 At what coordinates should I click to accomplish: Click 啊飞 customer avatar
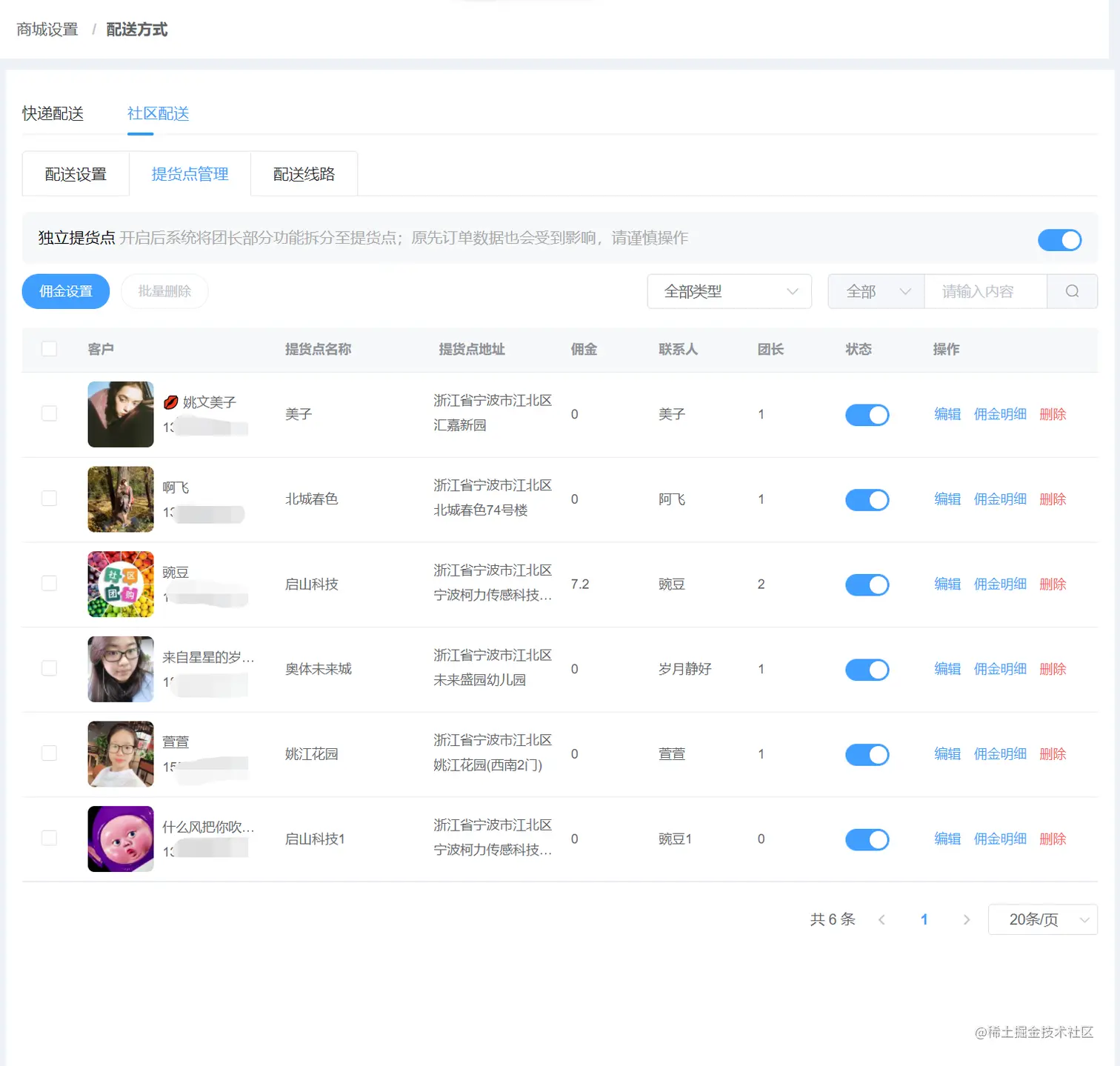point(121,499)
